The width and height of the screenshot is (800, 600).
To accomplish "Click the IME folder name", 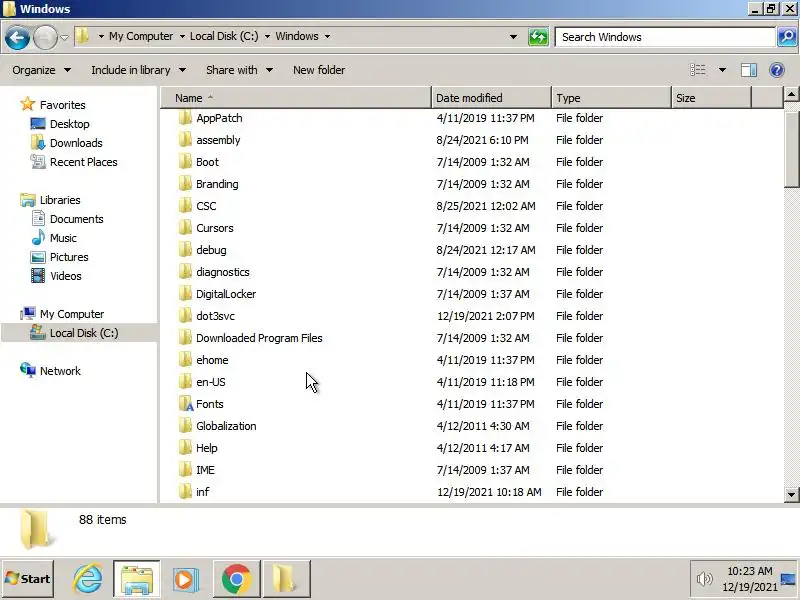I will coord(205,470).
